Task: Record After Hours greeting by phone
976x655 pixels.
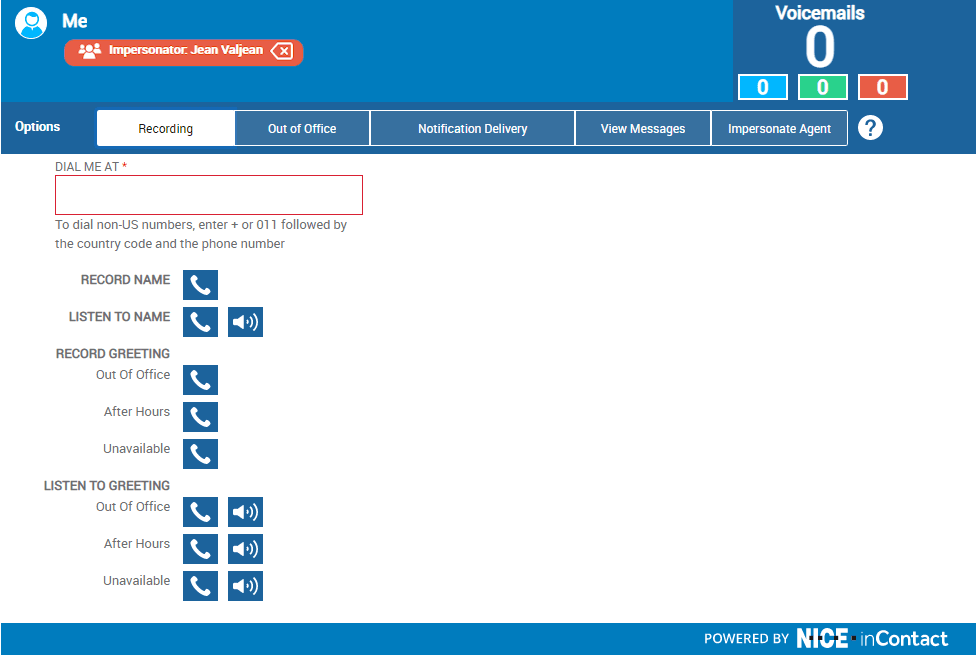Action: (x=200, y=417)
